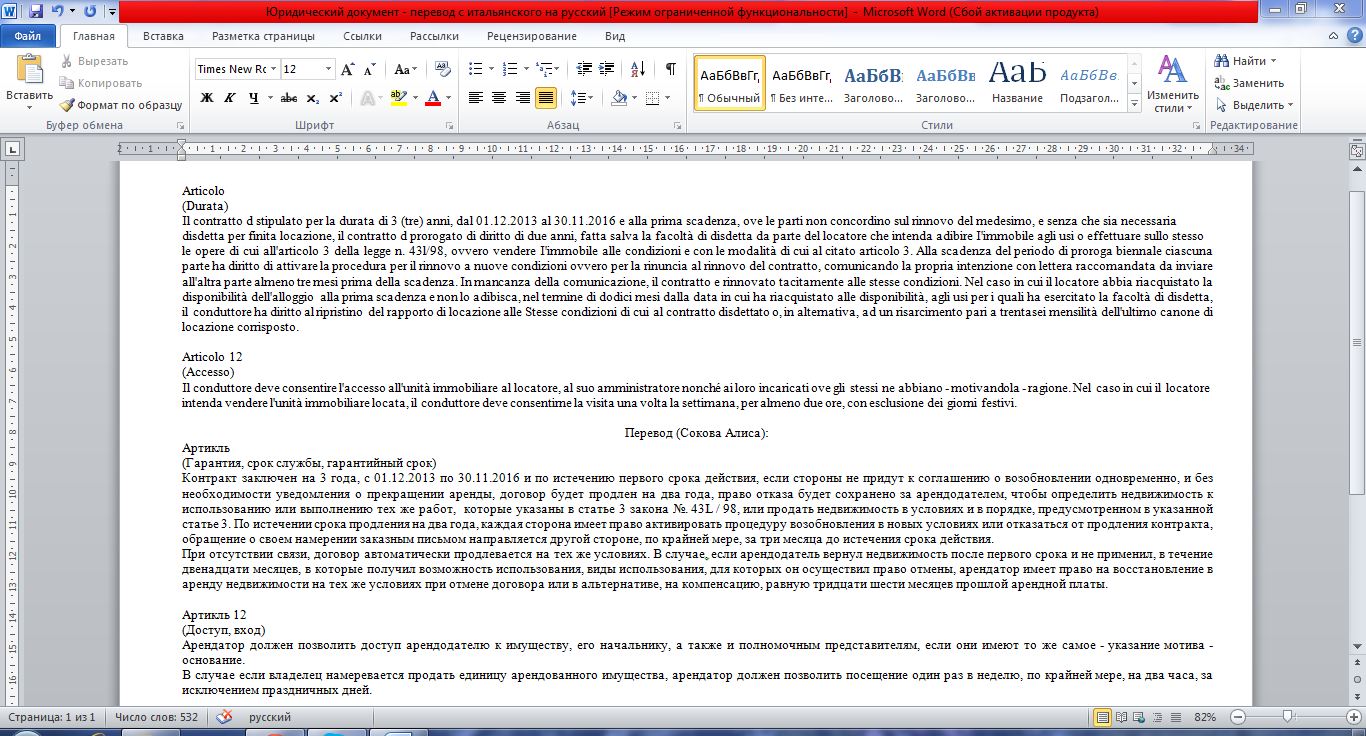Open the Times New Roman font name dropdown
The width and height of the screenshot is (1366, 736).
273,69
